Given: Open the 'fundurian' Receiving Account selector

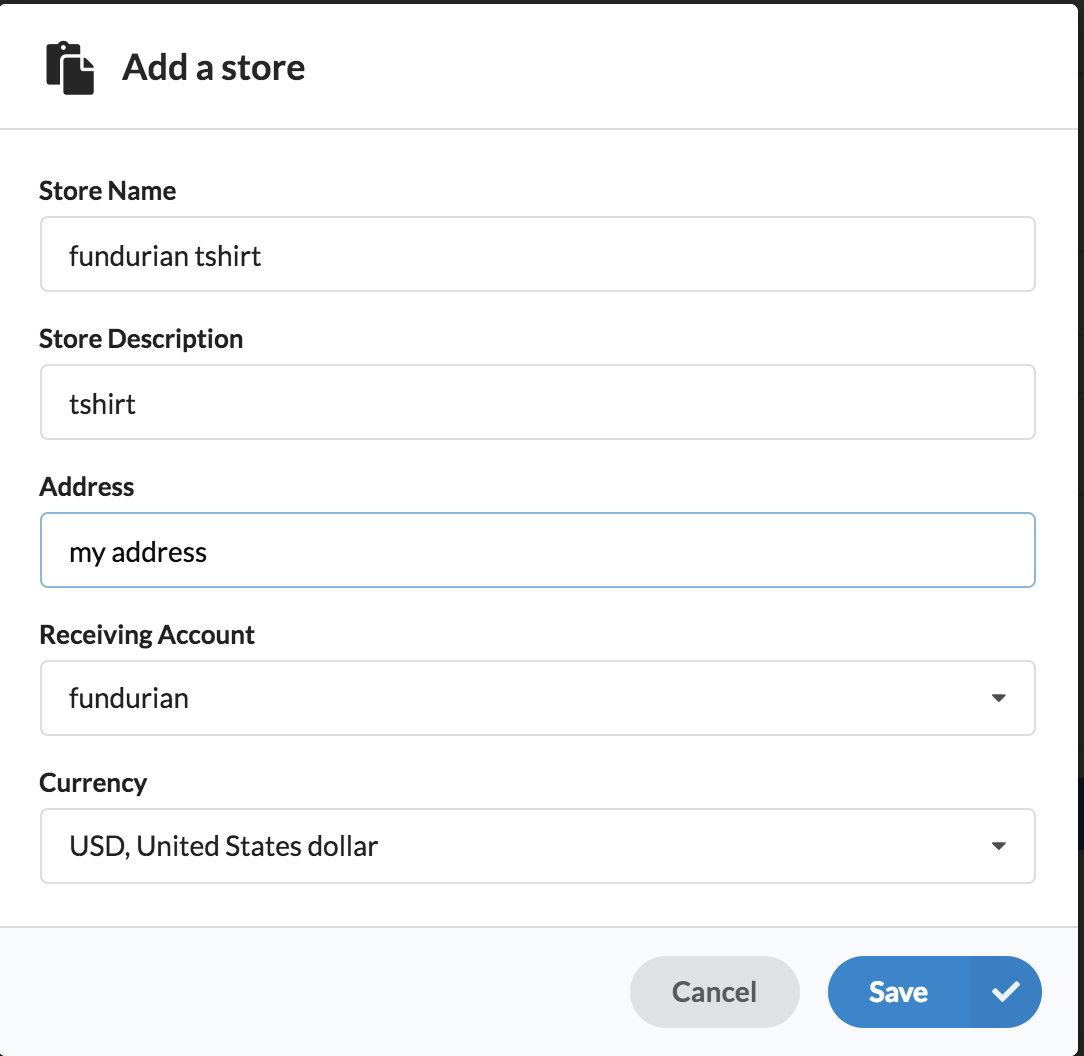Looking at the screenshot, I should (x=520, y=698).
